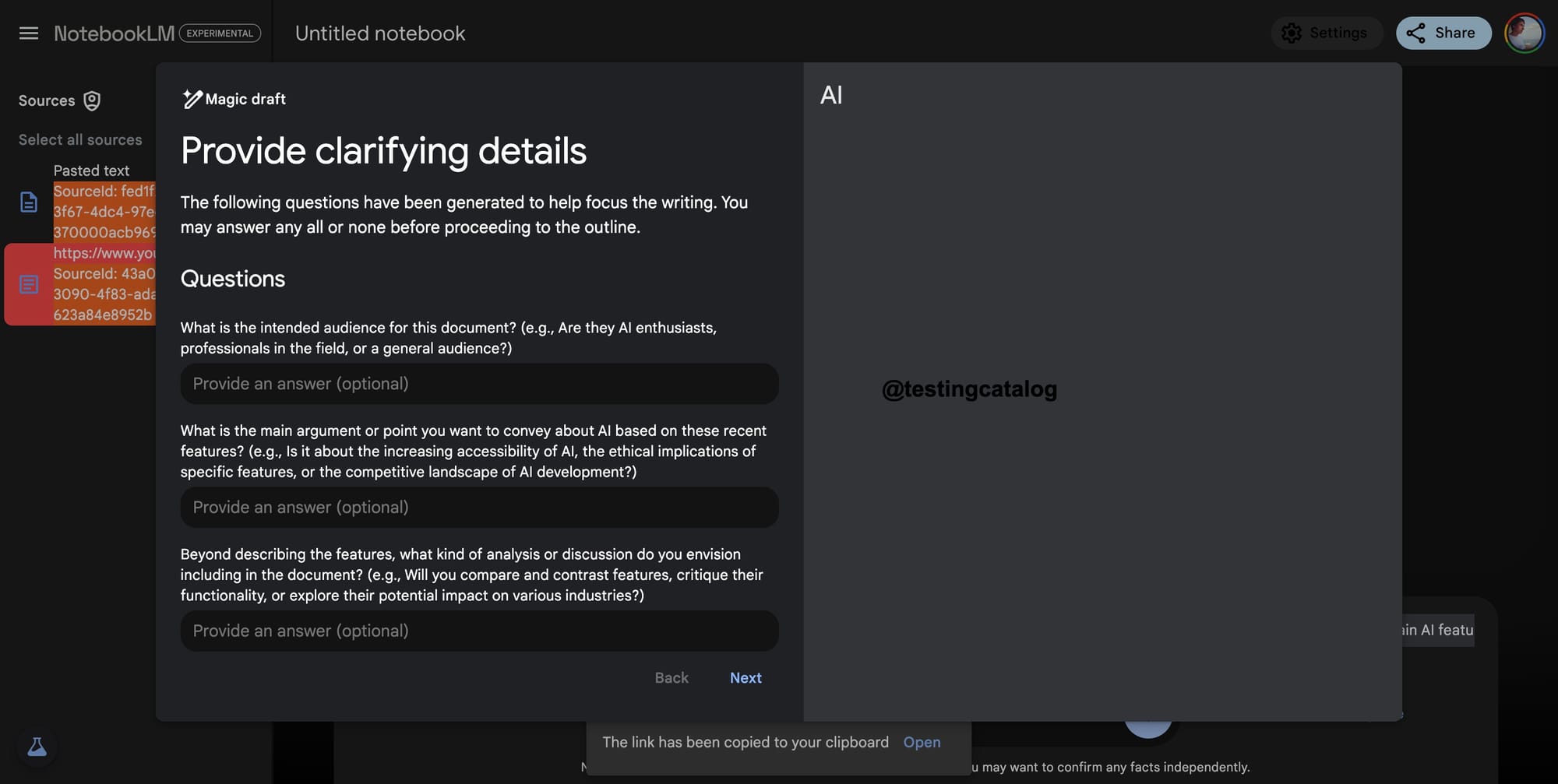Screen dimensions: 1558x784
Task: Open the user profile avatar
Action: (x=1525, y=33)
